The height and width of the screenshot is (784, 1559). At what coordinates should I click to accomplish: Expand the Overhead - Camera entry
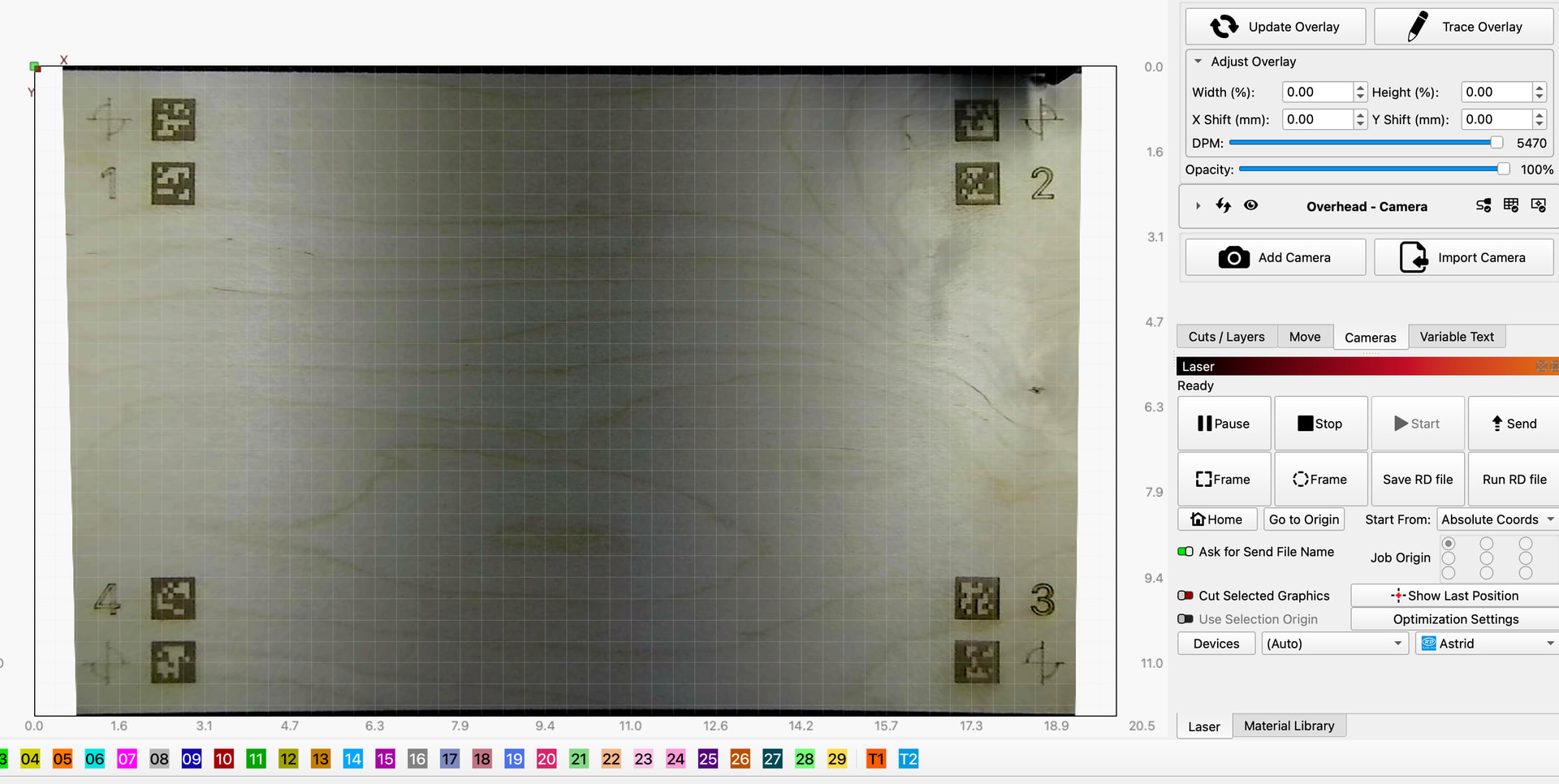1198,206
